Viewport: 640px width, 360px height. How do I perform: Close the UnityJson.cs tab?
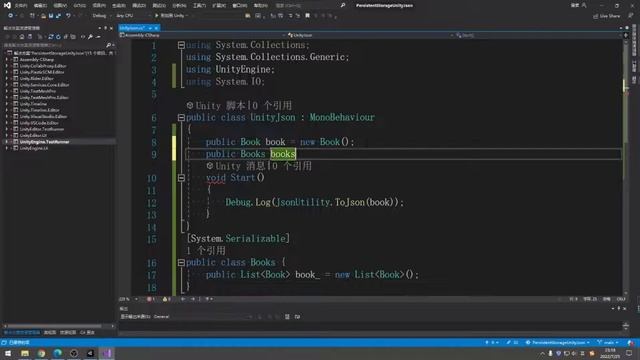point(156,28)
